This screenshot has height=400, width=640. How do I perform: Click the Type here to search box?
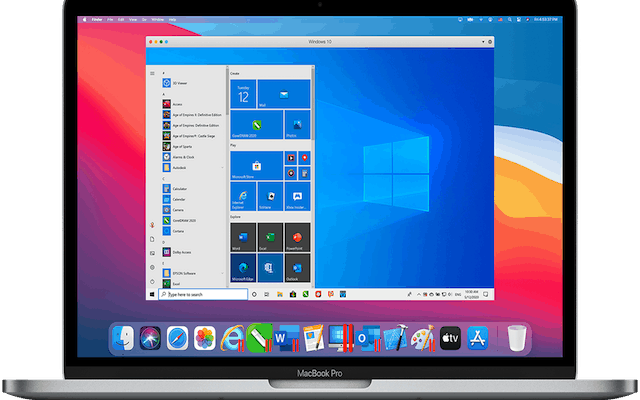pyautogui.click(x=203, y=294)
